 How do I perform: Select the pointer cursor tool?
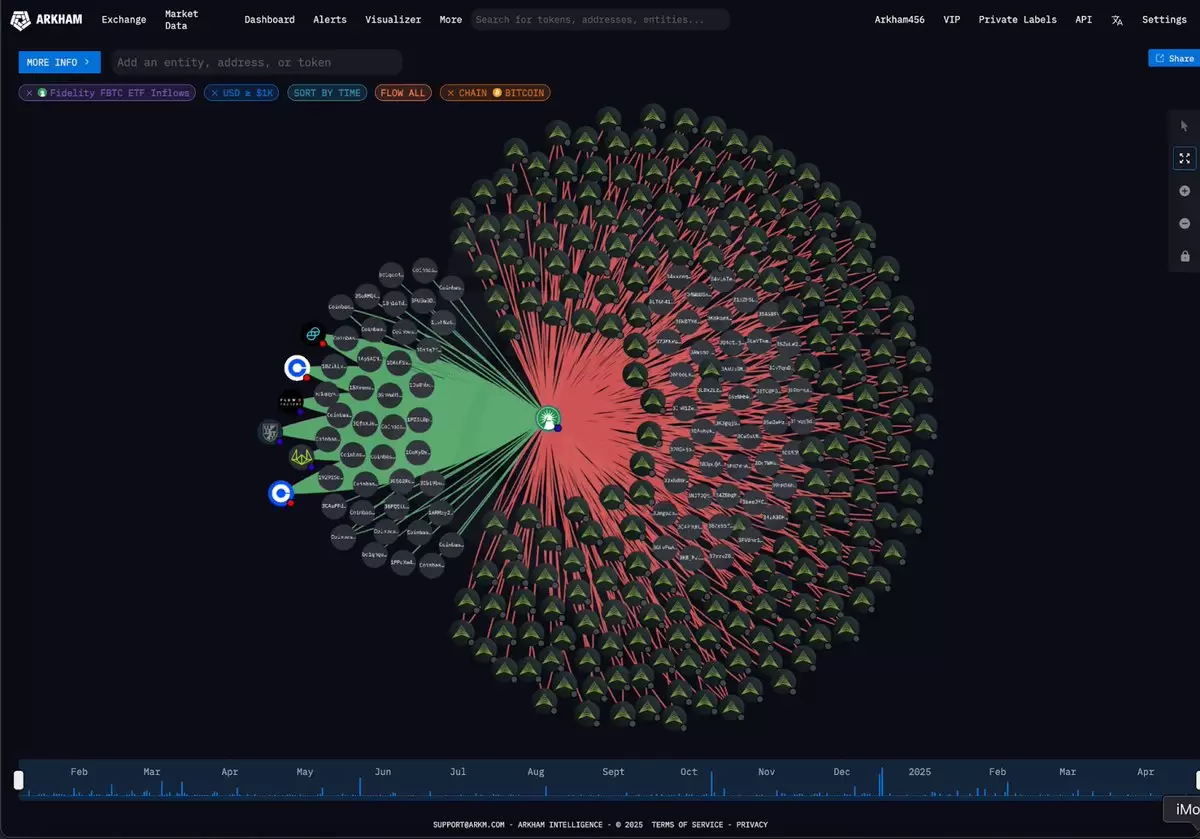pos(1185,126)
